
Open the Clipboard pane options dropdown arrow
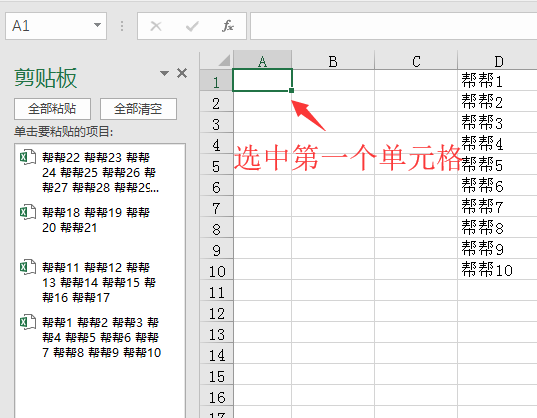(x=164, y=73)
